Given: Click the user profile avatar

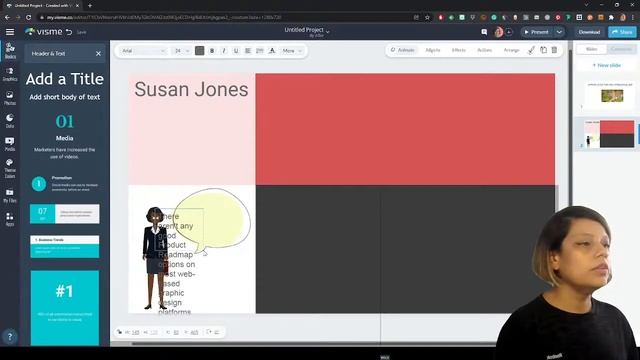Looking at the screenshot, I should (x=498, y=32).
